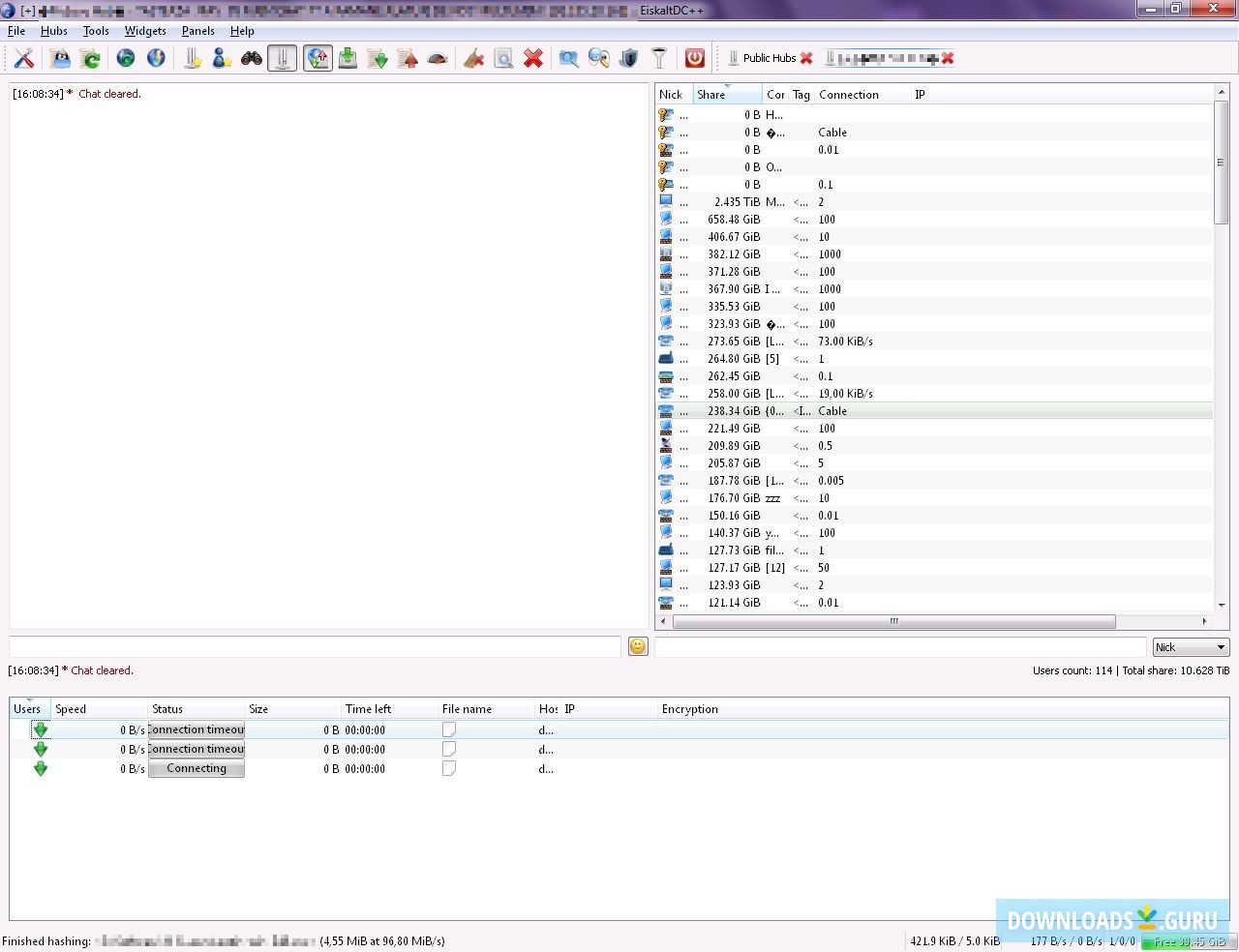Click the chat message input field
Viewport: 1239px width, 952px height.
click(315, 646)
